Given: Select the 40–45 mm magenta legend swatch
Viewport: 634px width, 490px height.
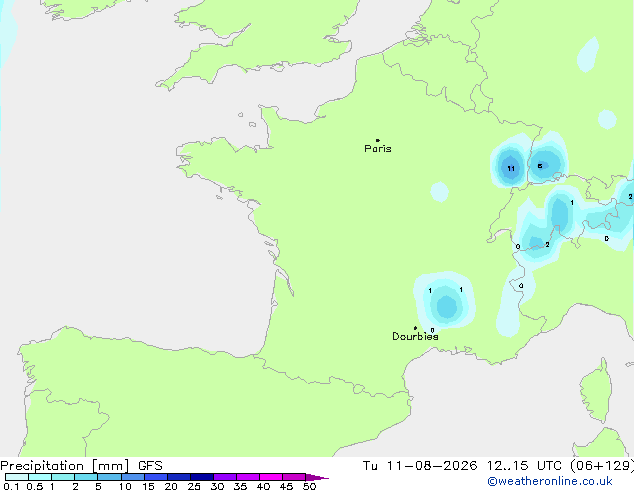Looking at the screenshot, I should [x=271, y=477].
